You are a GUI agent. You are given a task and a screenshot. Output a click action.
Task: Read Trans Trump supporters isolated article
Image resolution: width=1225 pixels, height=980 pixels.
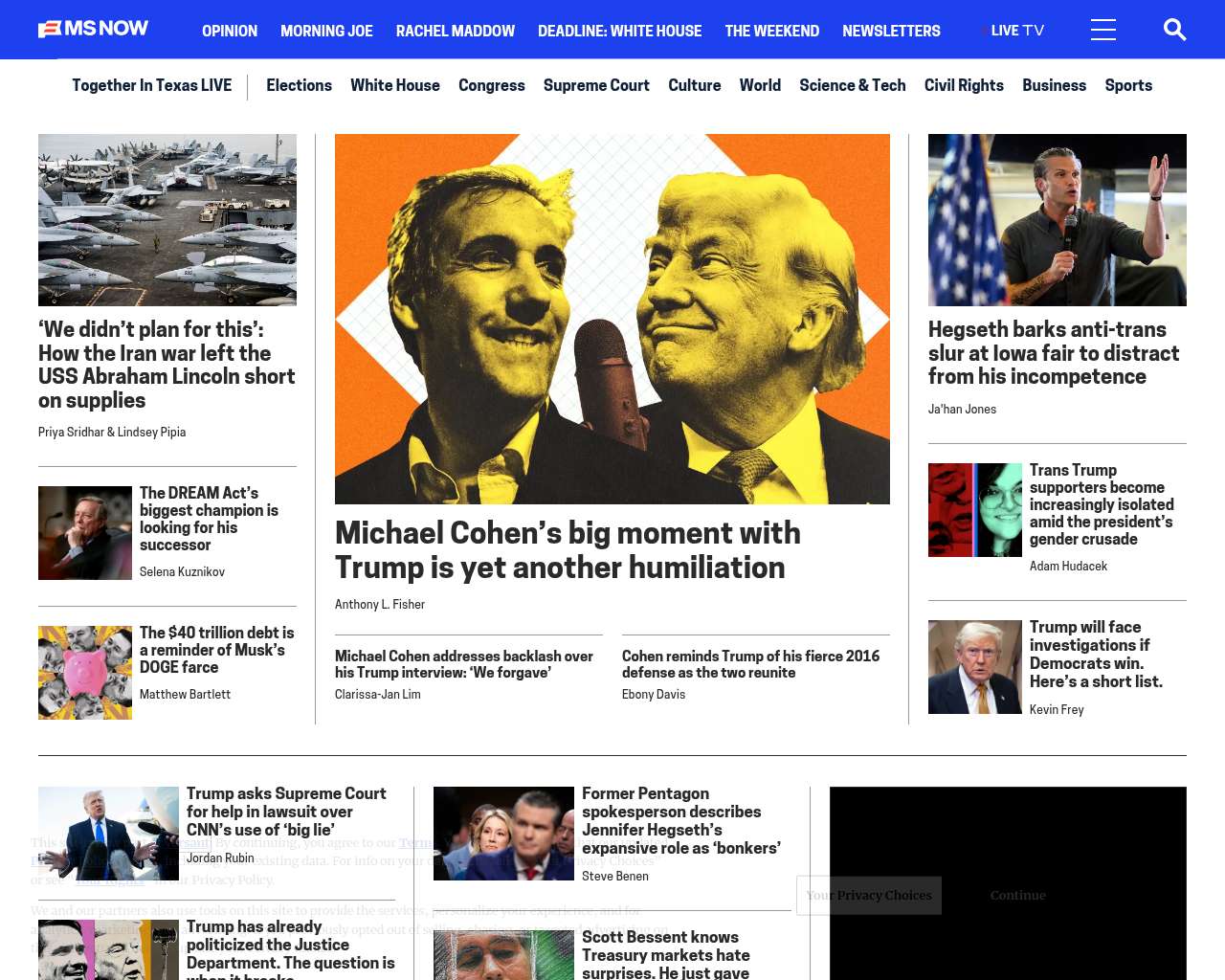pos(1102,504)
